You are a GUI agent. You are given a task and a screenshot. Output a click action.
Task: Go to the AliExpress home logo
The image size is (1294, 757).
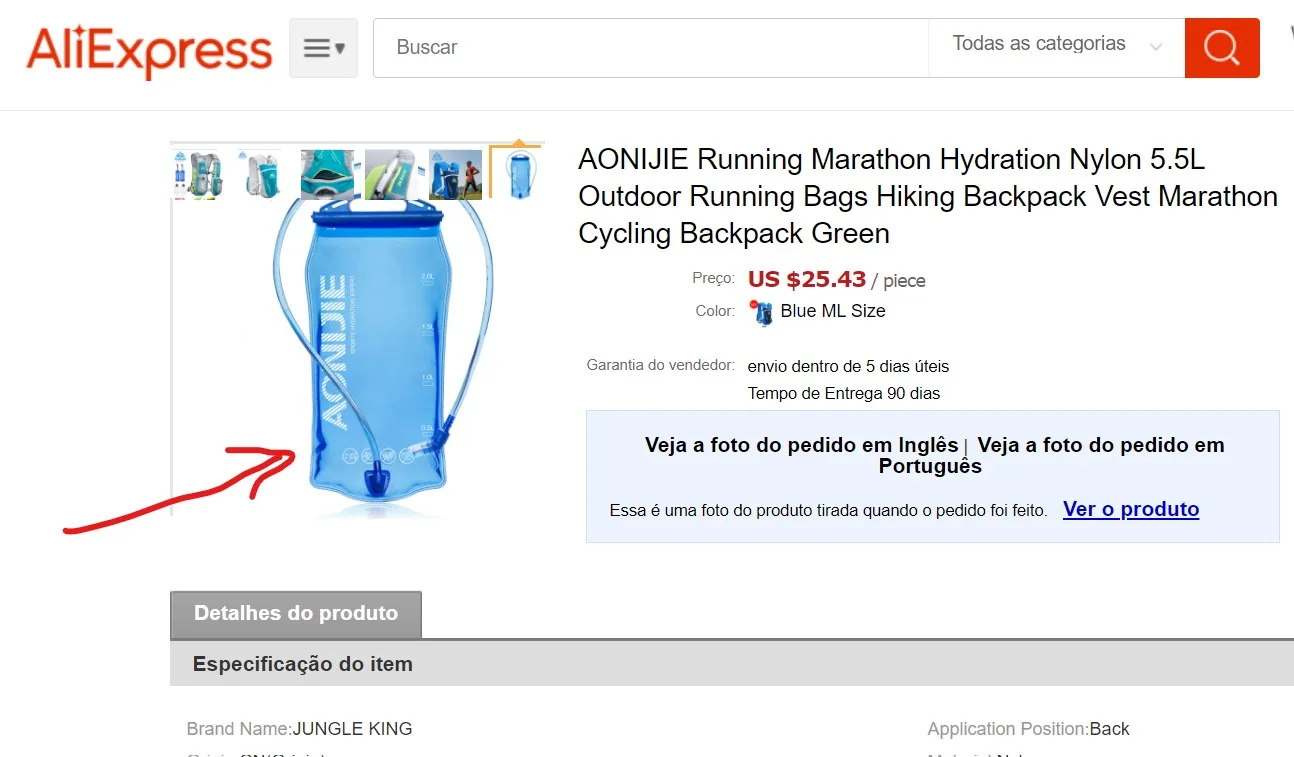150,49
